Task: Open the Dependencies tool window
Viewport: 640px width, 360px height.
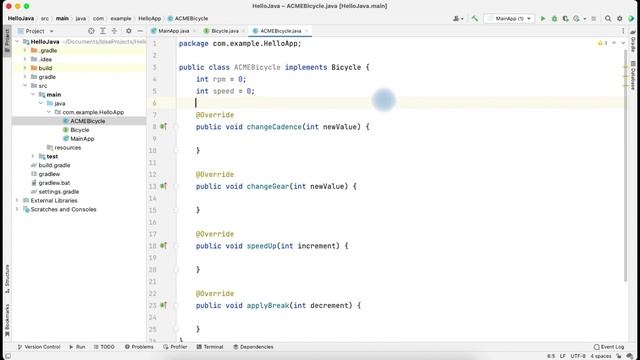Action: 253,347
